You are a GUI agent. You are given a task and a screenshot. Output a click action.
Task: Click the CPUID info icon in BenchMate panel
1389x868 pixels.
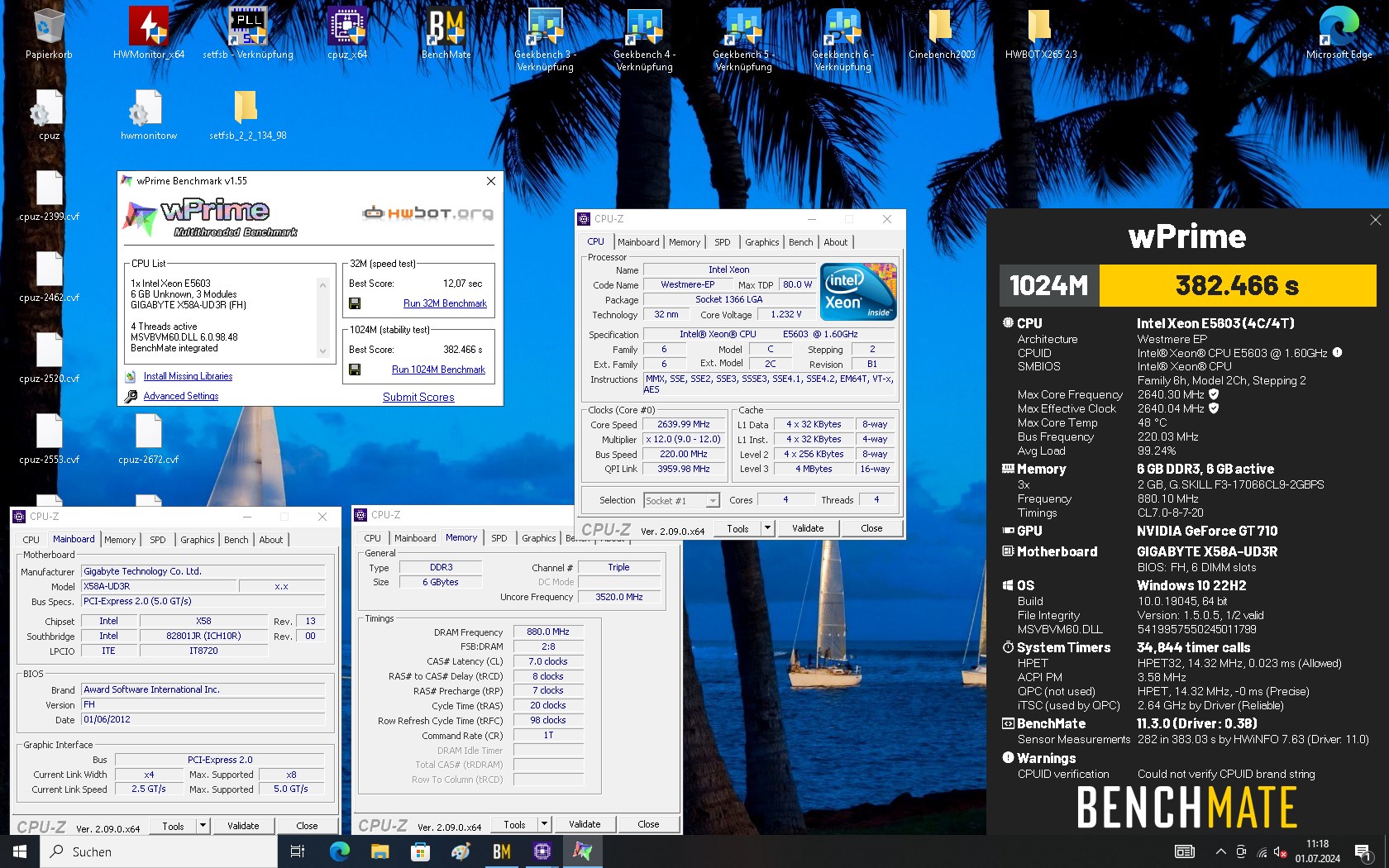coord(1337,352)
